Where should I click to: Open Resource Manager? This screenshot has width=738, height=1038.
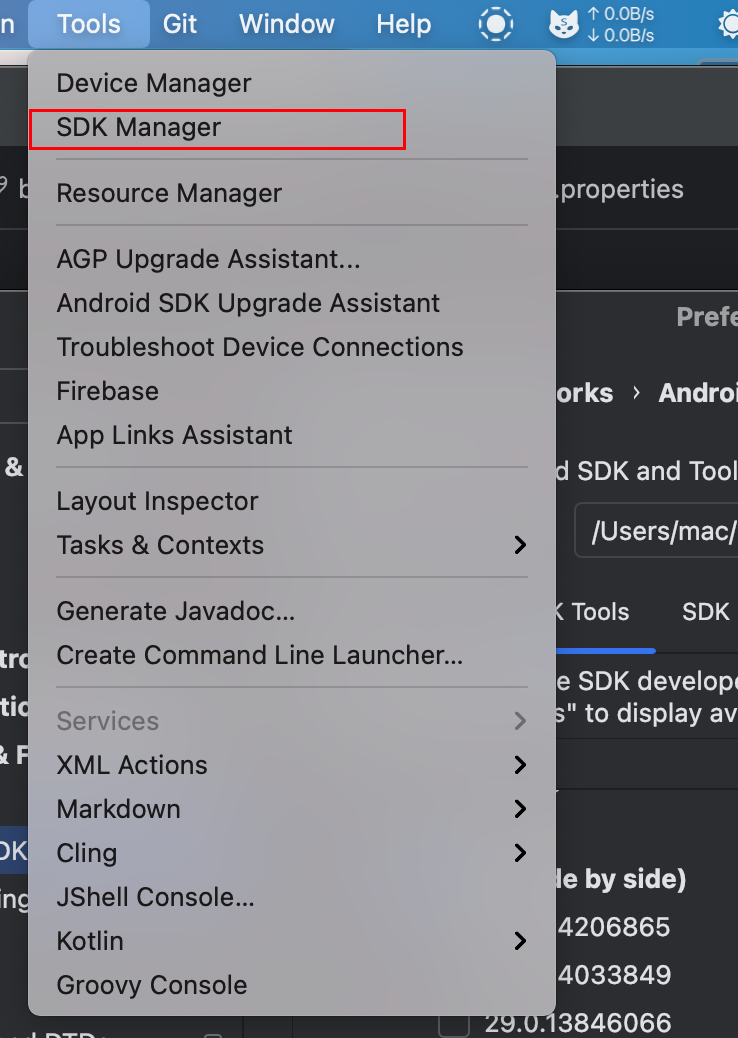pyautogui.click(x=292, y=193)
